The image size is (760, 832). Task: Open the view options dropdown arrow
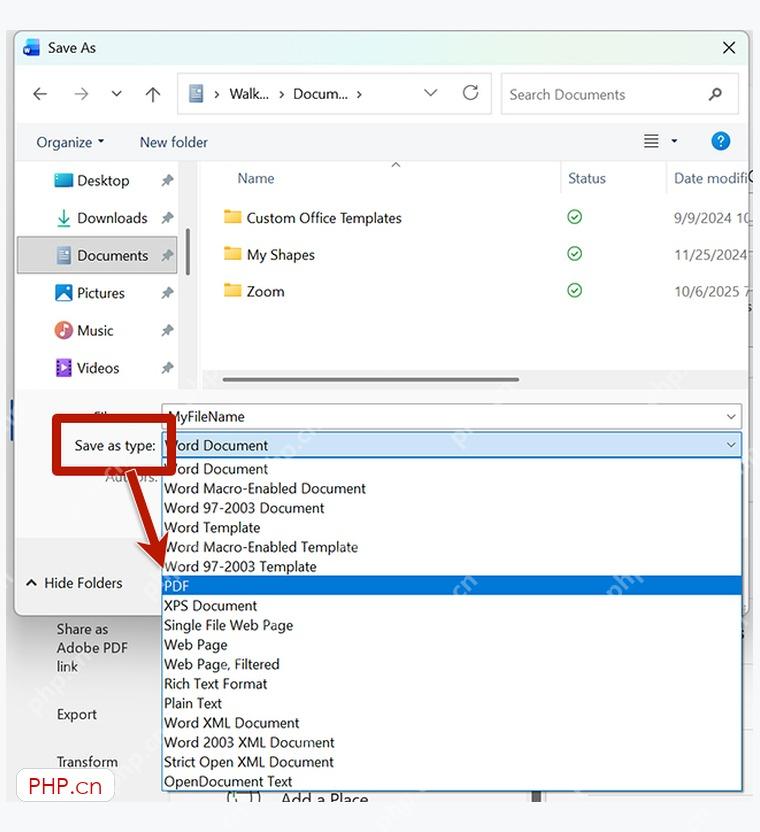(x=674, y=141)
